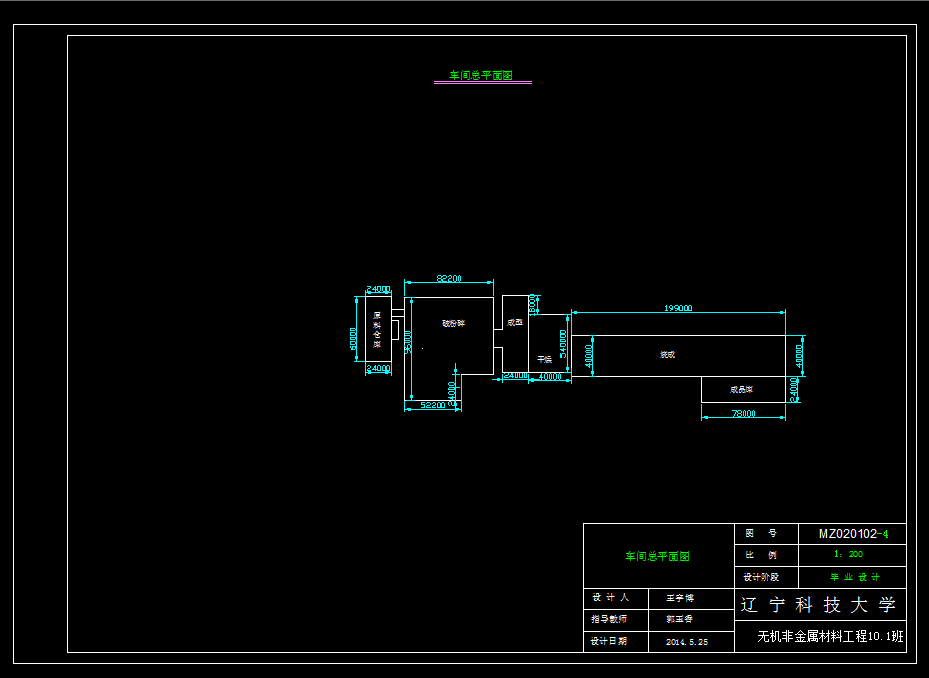Select the vertical 原料仓库 room label
This screenshot has height=678, width=929.
click(377, 330)
